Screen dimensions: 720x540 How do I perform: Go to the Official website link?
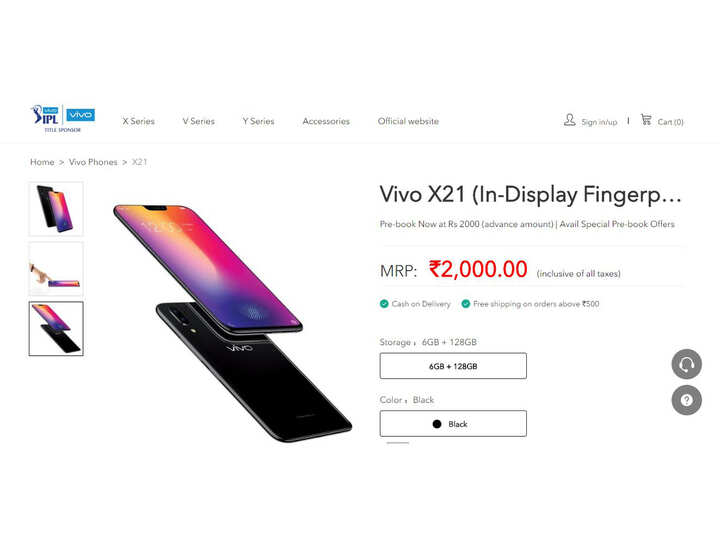pos(408,121)
